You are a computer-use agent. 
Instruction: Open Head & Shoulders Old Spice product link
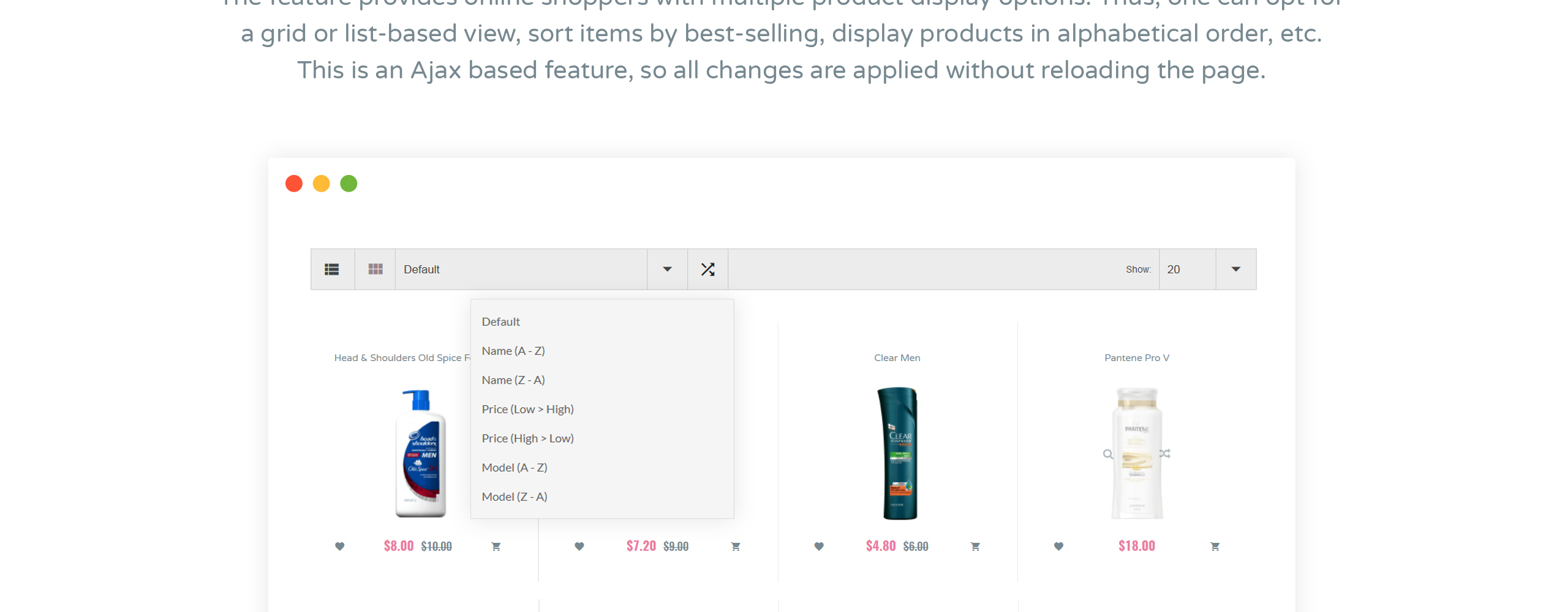click(x=402, y=358)
